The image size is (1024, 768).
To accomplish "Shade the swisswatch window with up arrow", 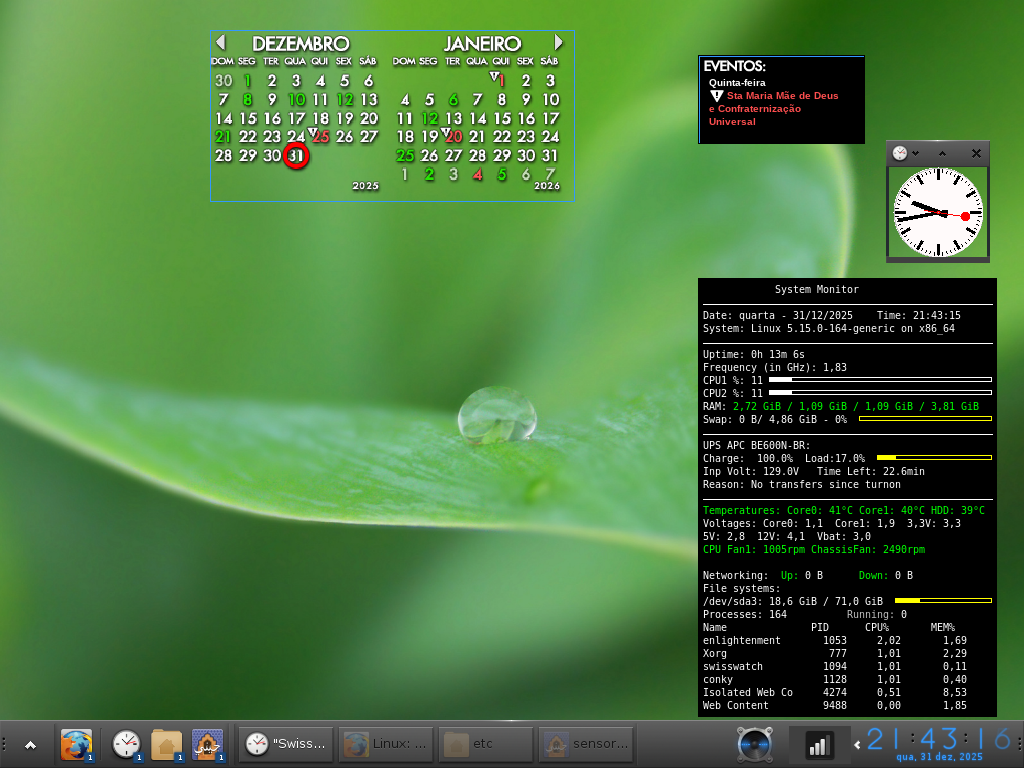I will pyautogui.click(x=942, y=153).
